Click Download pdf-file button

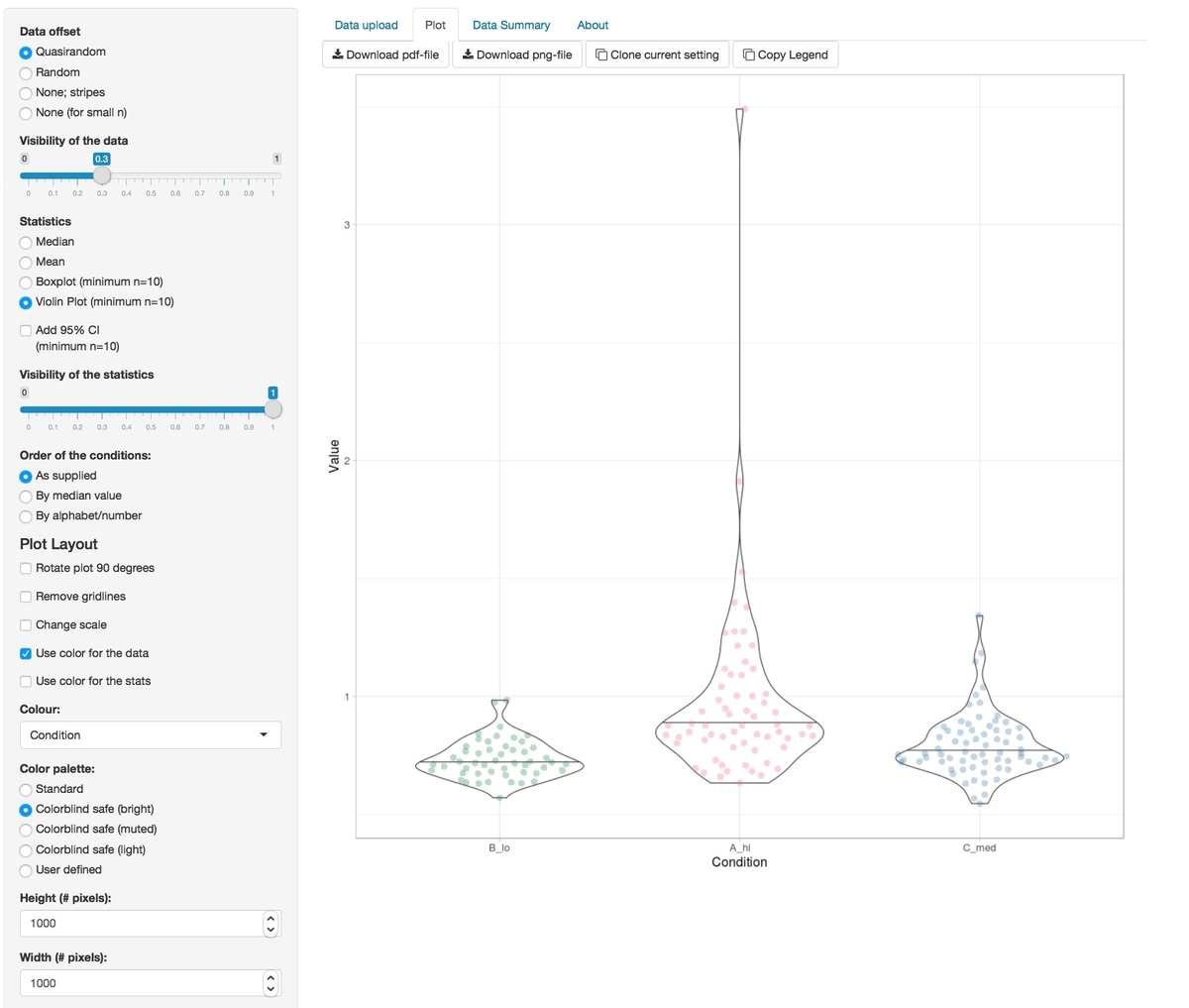[385, 55]
